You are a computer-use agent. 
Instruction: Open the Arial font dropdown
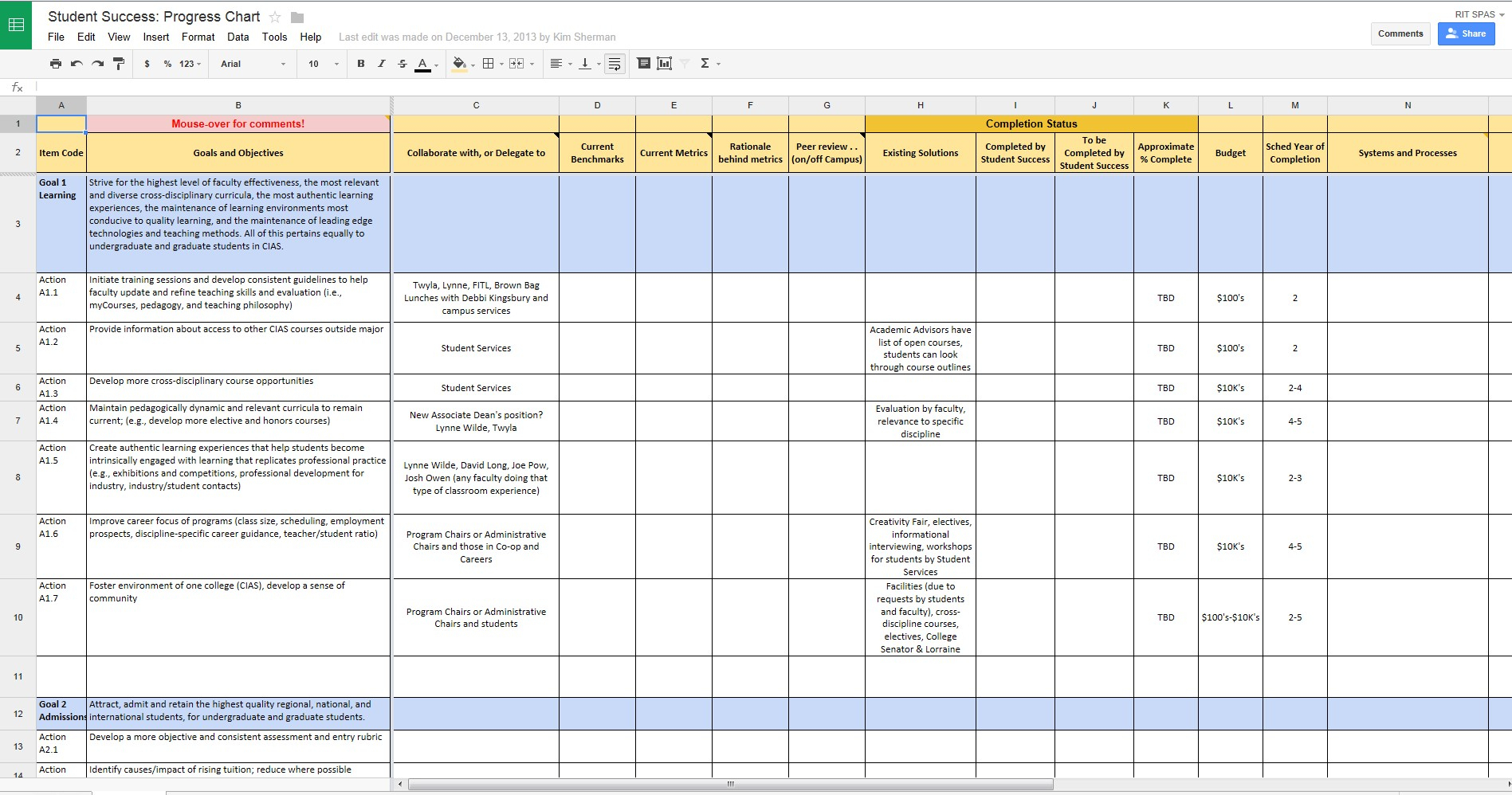253,64
